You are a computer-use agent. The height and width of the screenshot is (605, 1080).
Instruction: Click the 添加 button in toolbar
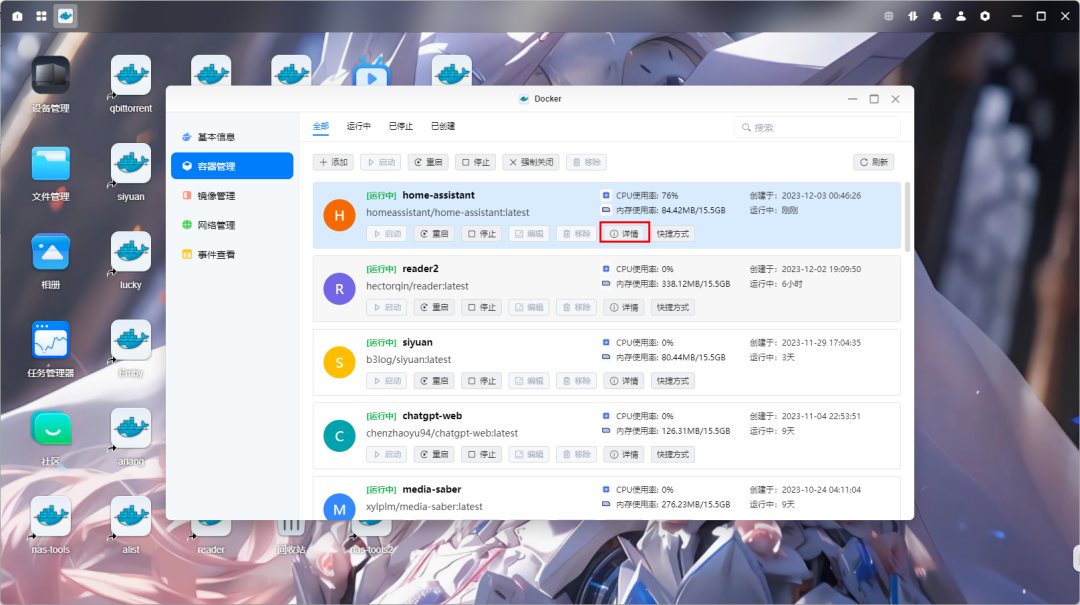(333, 162)
